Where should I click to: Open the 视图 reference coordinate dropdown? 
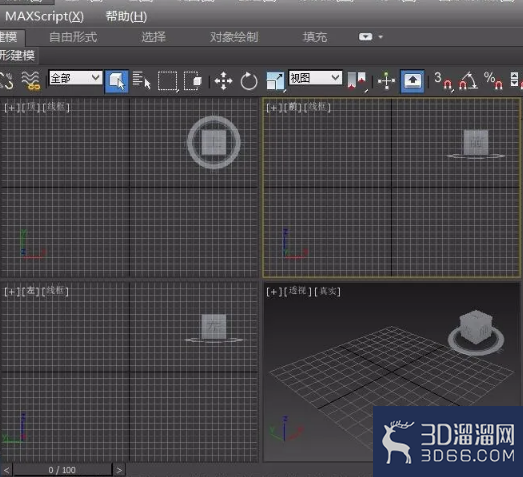(x=315, y=78)
